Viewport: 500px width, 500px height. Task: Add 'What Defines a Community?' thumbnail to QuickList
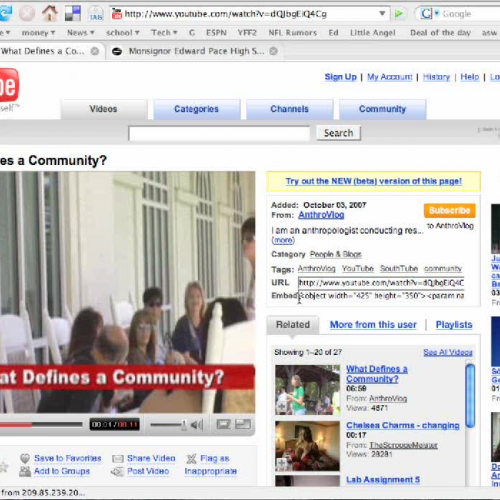[282, 407]
